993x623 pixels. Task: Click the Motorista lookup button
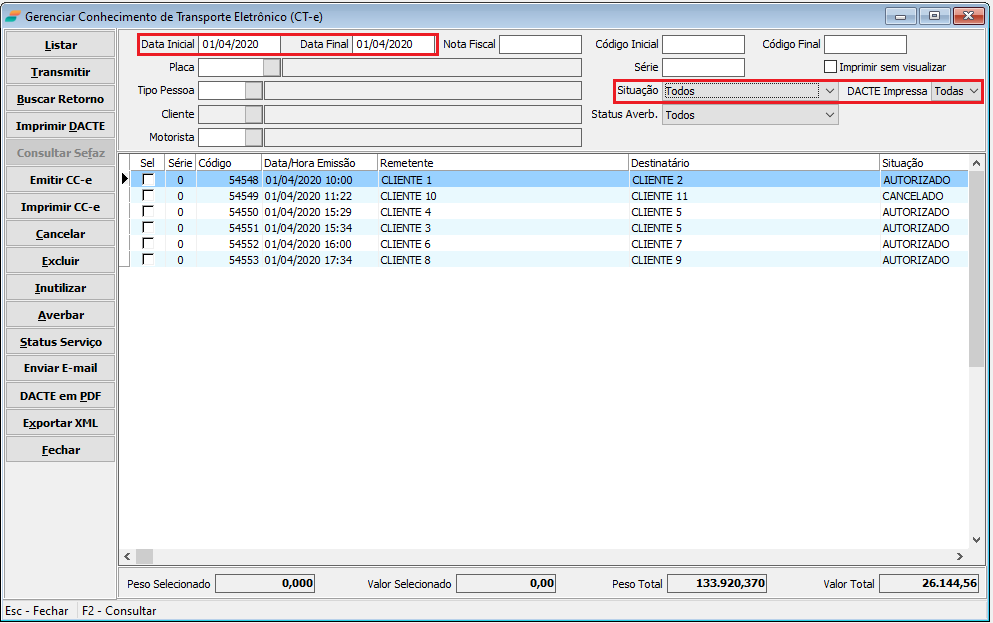click(254, 137)
